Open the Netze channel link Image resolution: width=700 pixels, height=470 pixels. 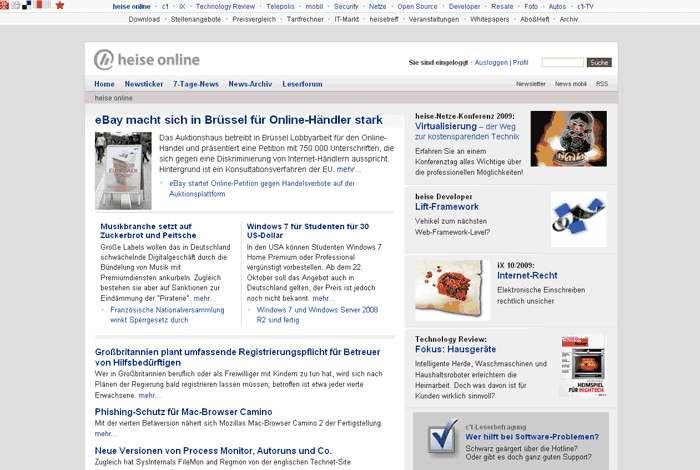point(378,7)
